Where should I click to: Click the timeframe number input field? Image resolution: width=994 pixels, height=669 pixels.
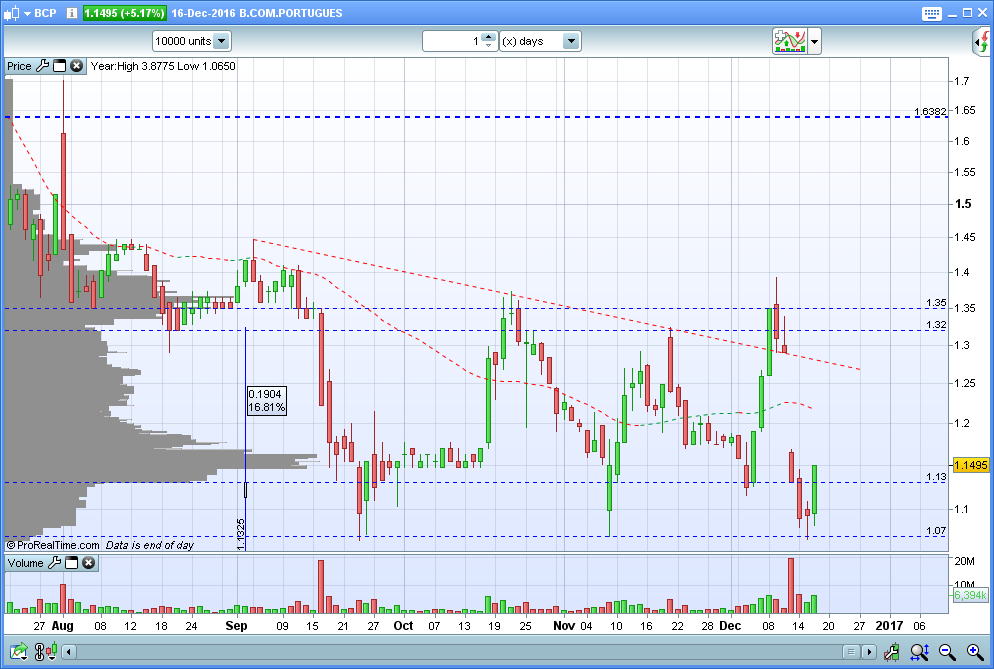pos(453,41)
